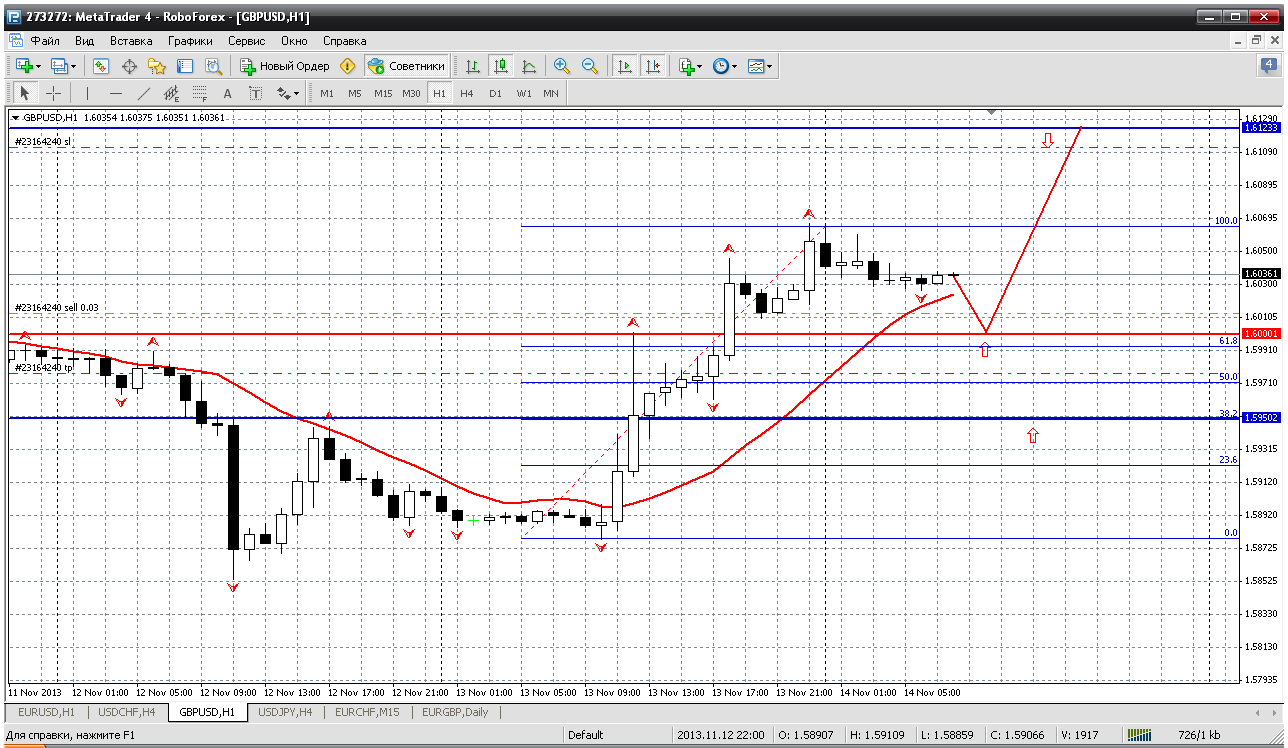
Task: Zoom out of the chart
Action: coord(590,66)
